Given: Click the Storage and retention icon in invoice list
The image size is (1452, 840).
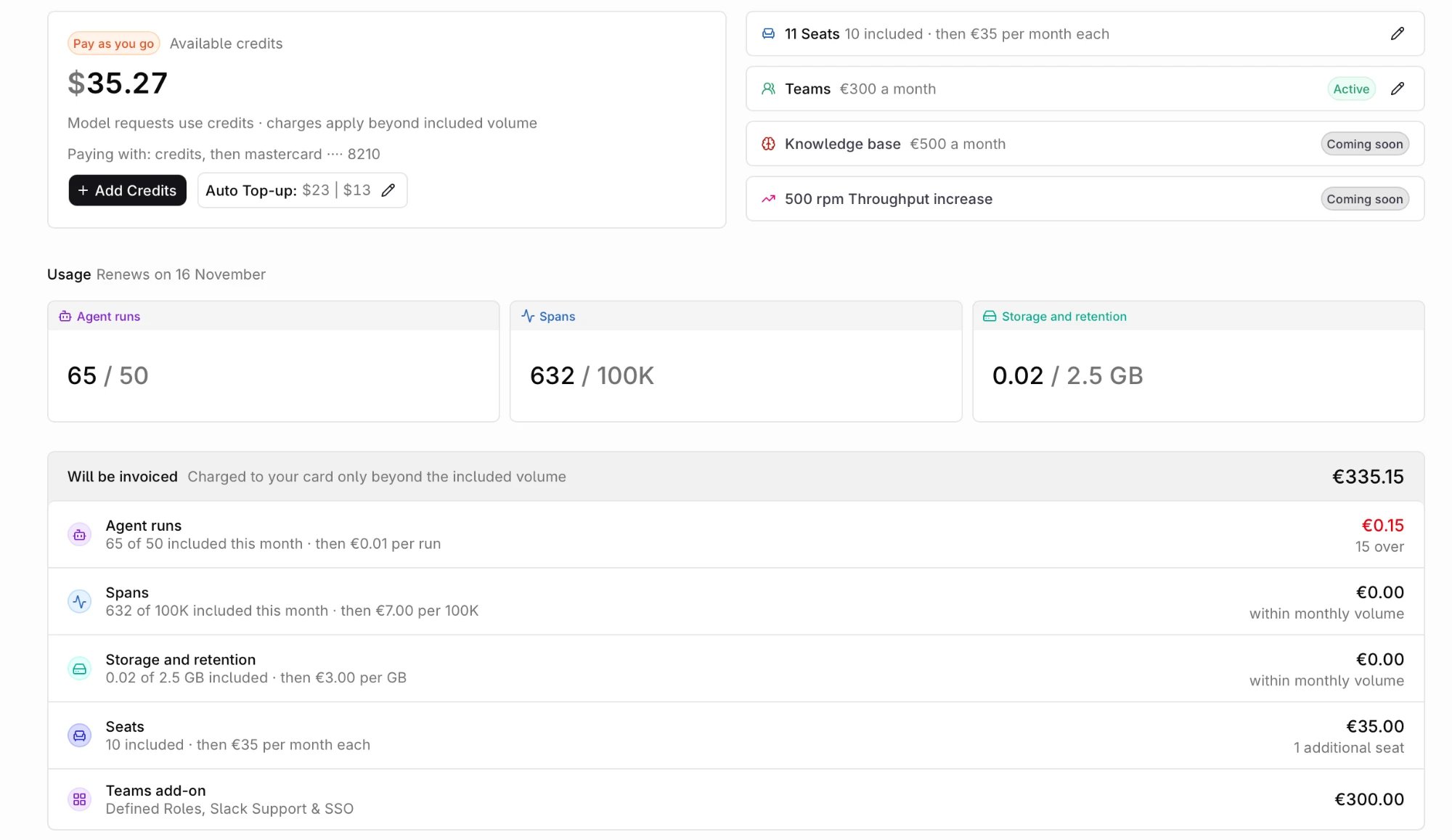Looking at the screenshot, I should (x=80, y=669).
